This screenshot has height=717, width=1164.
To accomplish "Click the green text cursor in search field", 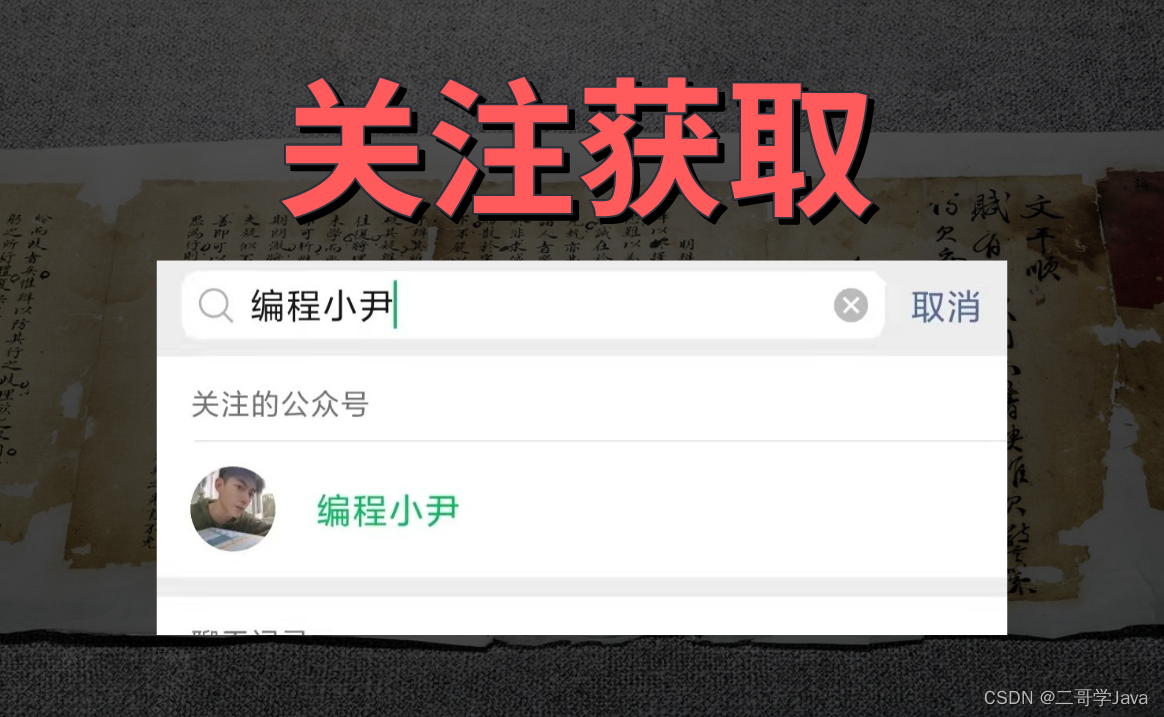I will [396, 304].
